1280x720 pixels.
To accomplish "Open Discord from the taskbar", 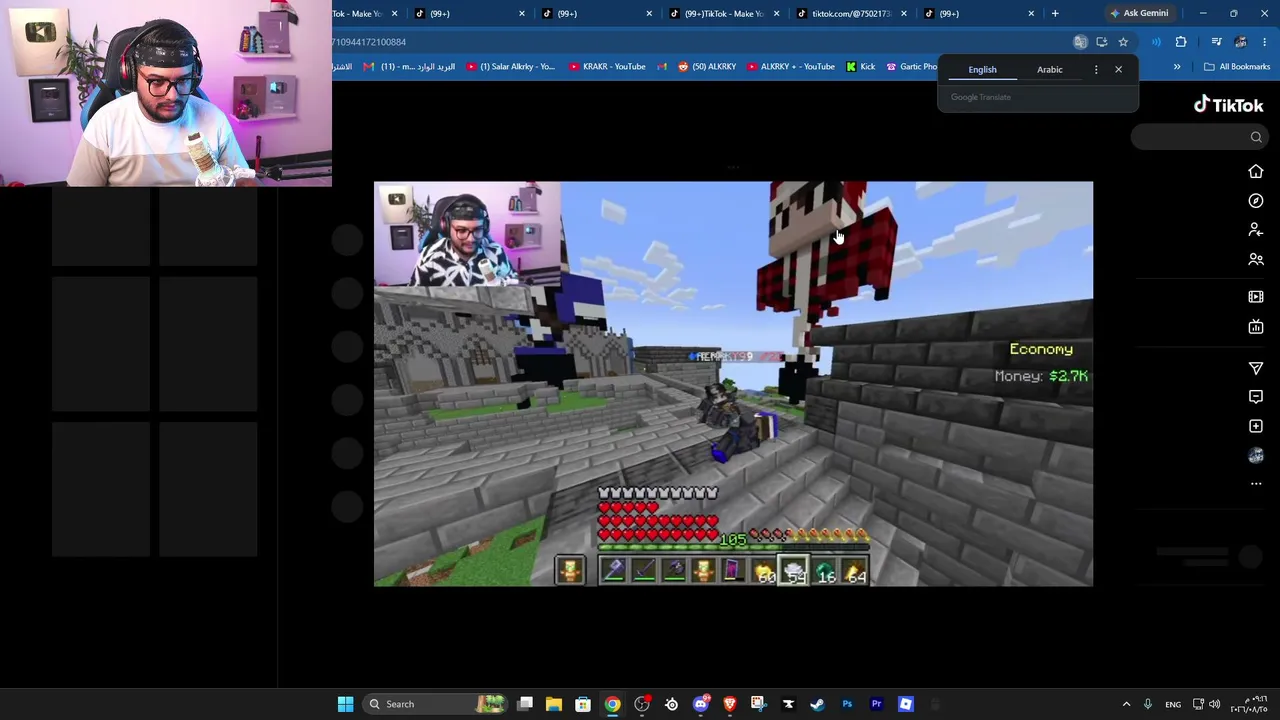I will [700, 704].
